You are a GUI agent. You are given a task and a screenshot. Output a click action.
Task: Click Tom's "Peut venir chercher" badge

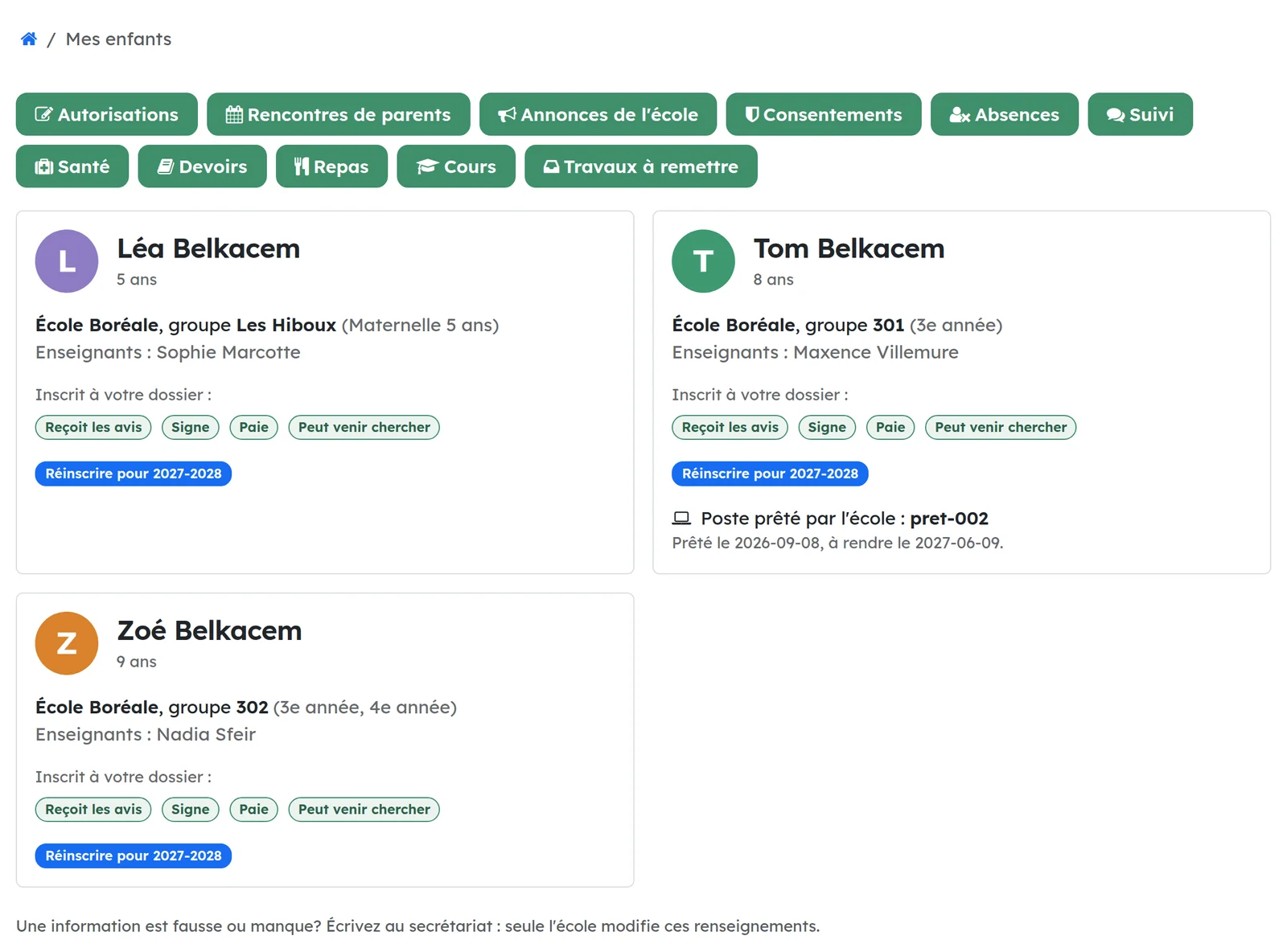[1001, 427]
